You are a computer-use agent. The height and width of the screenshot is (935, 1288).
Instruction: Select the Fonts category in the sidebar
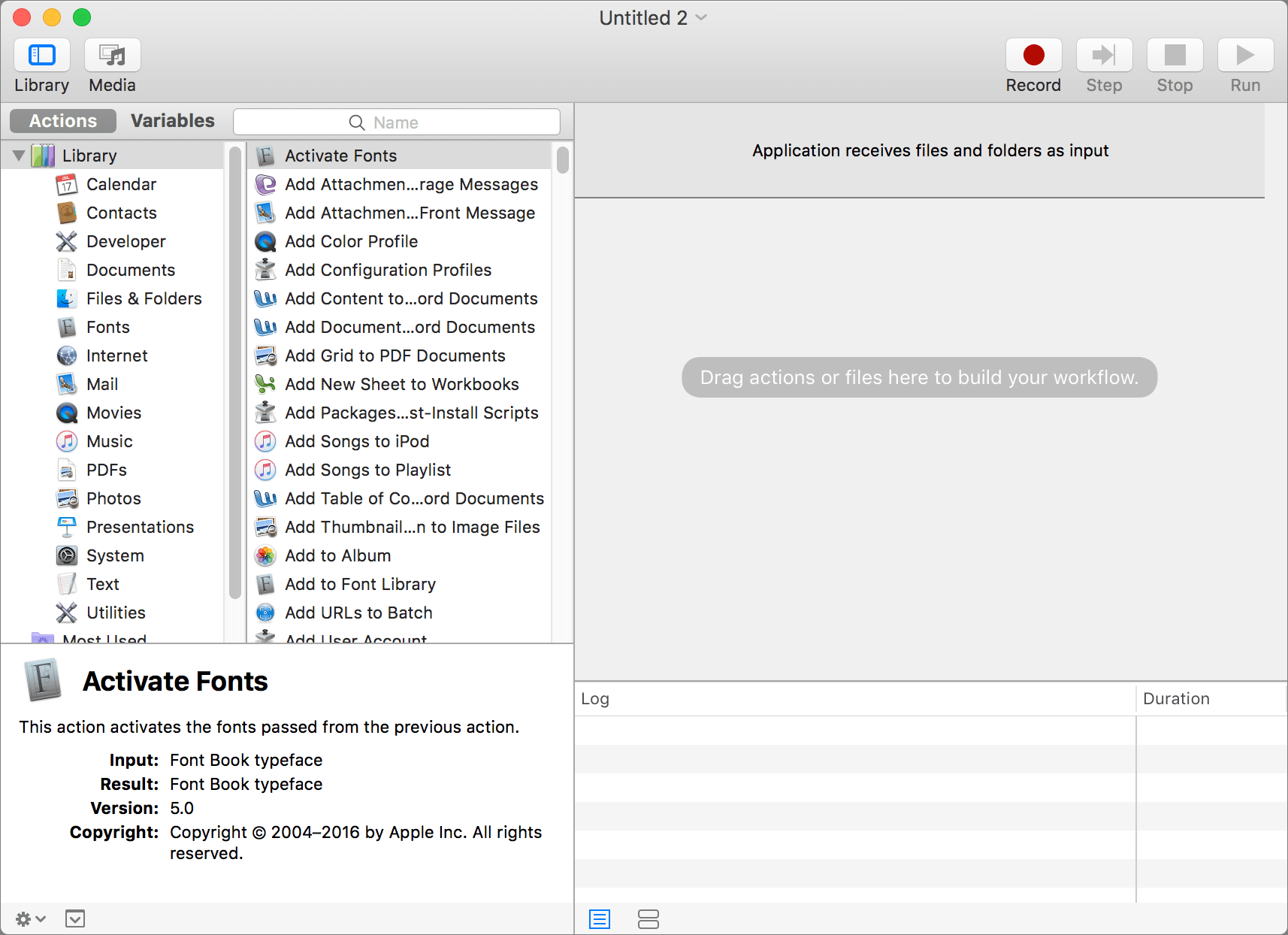[x=107, y=327]
